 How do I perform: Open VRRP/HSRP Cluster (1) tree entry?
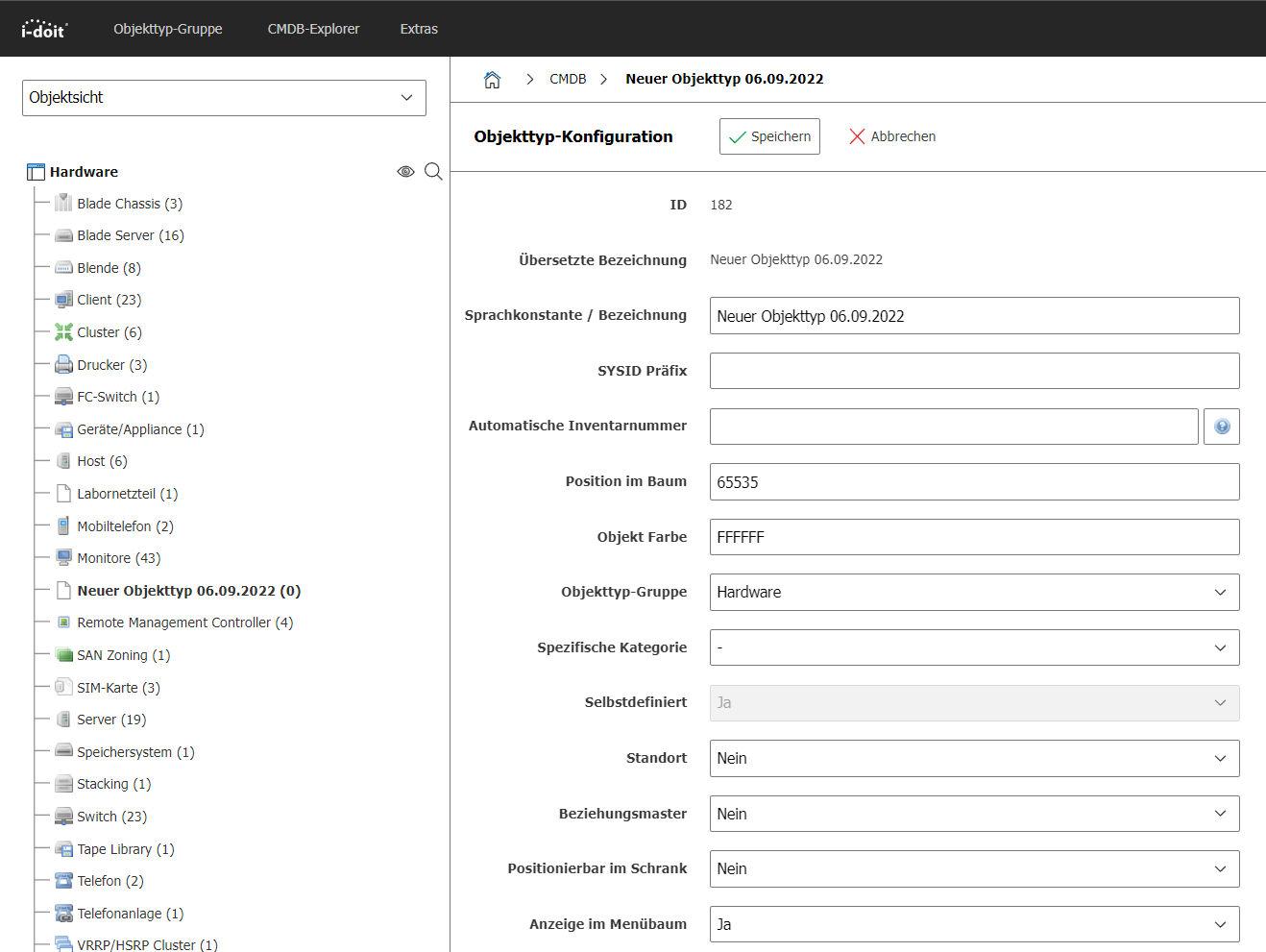(x=147, y=945)
